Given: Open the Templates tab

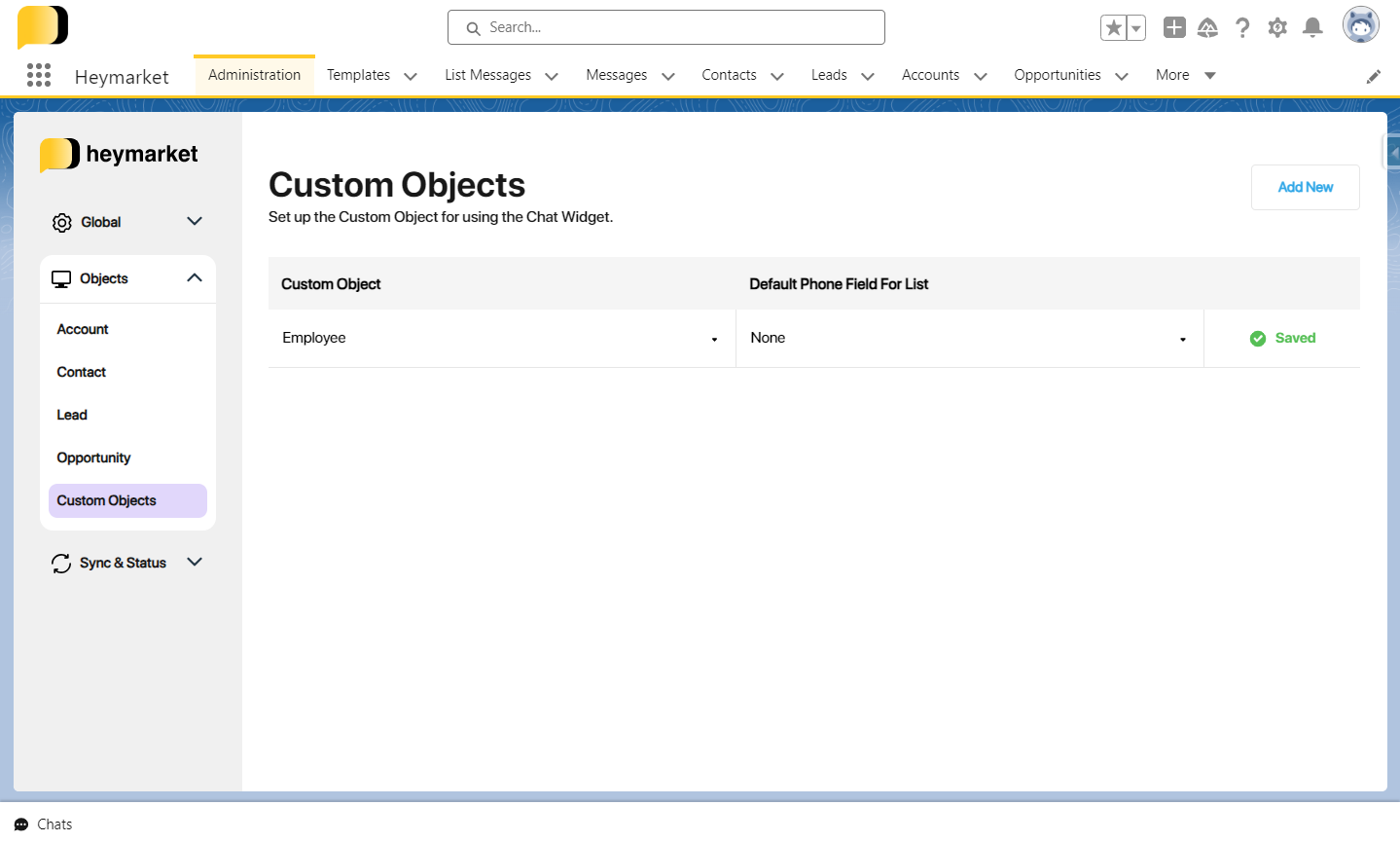Looking at the screenshot, I should [x=358, y=75].
